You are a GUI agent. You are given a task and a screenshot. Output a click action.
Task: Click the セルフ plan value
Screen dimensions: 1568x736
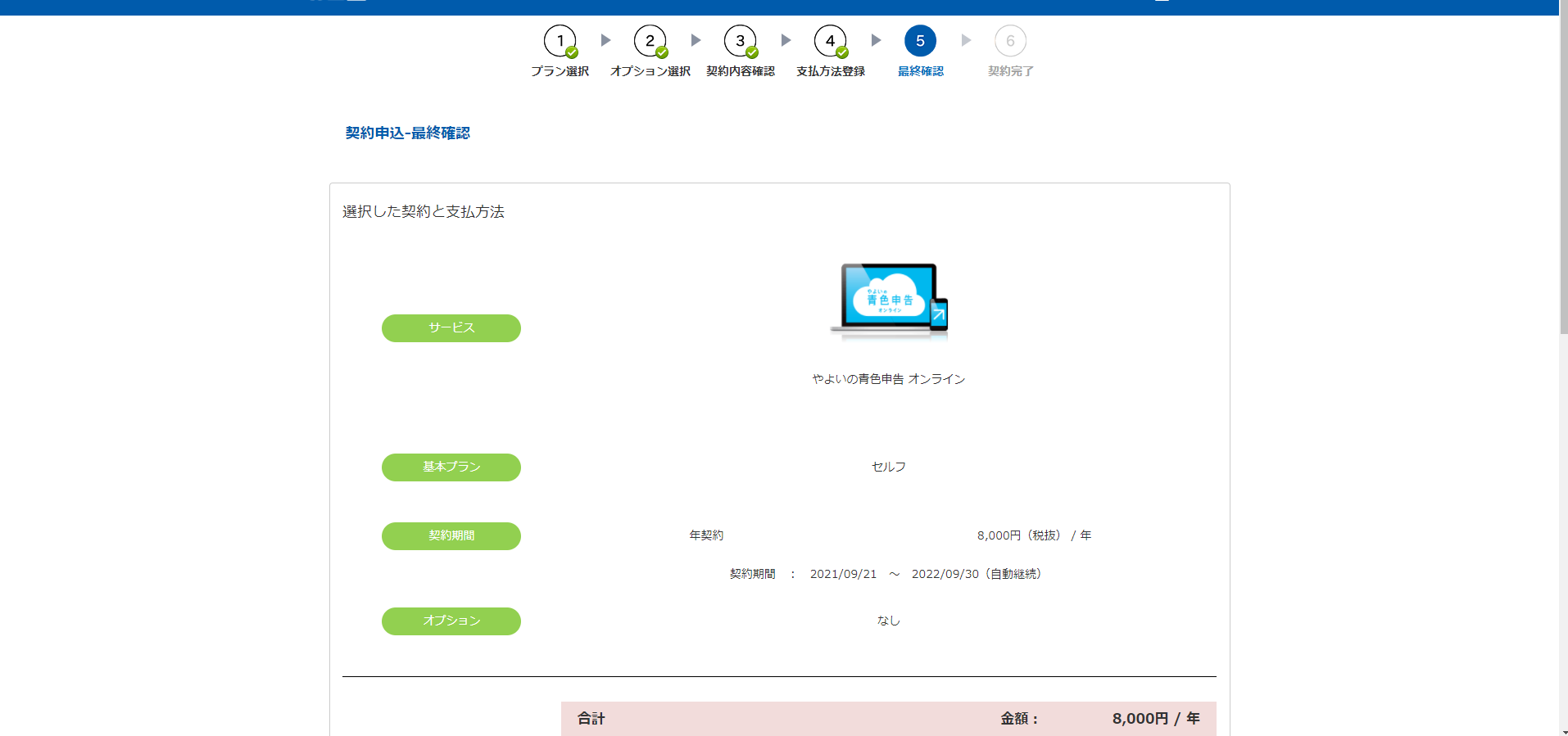tap(889, 467)
